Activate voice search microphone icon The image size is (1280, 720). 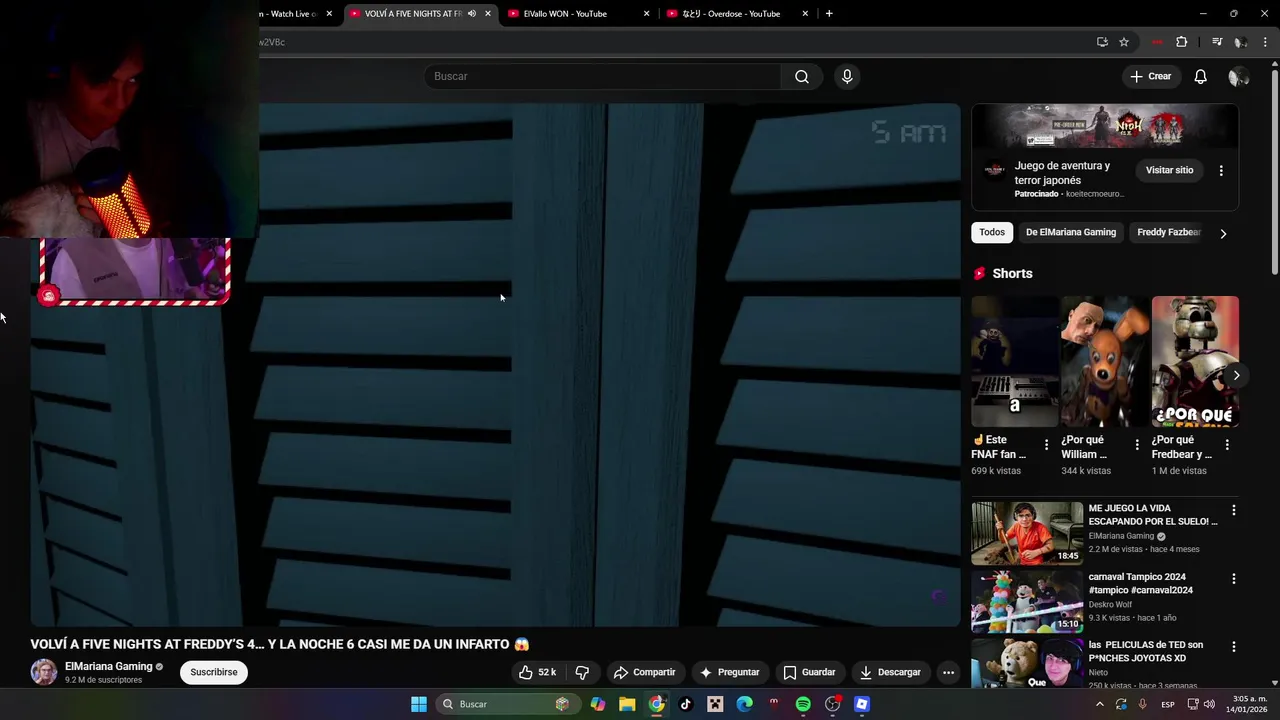coord(847,77)
